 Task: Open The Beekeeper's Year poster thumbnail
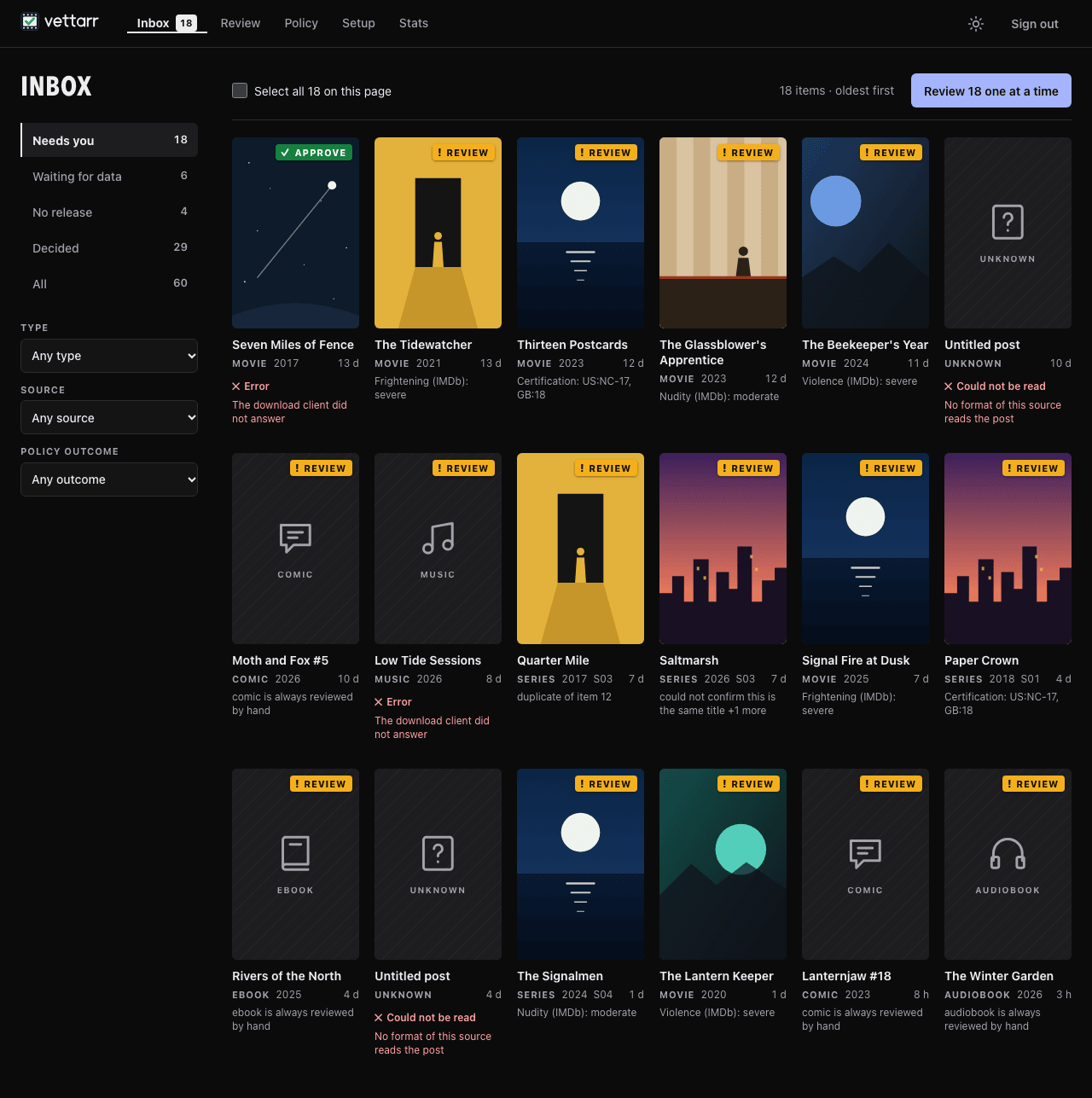click(865, 233)
